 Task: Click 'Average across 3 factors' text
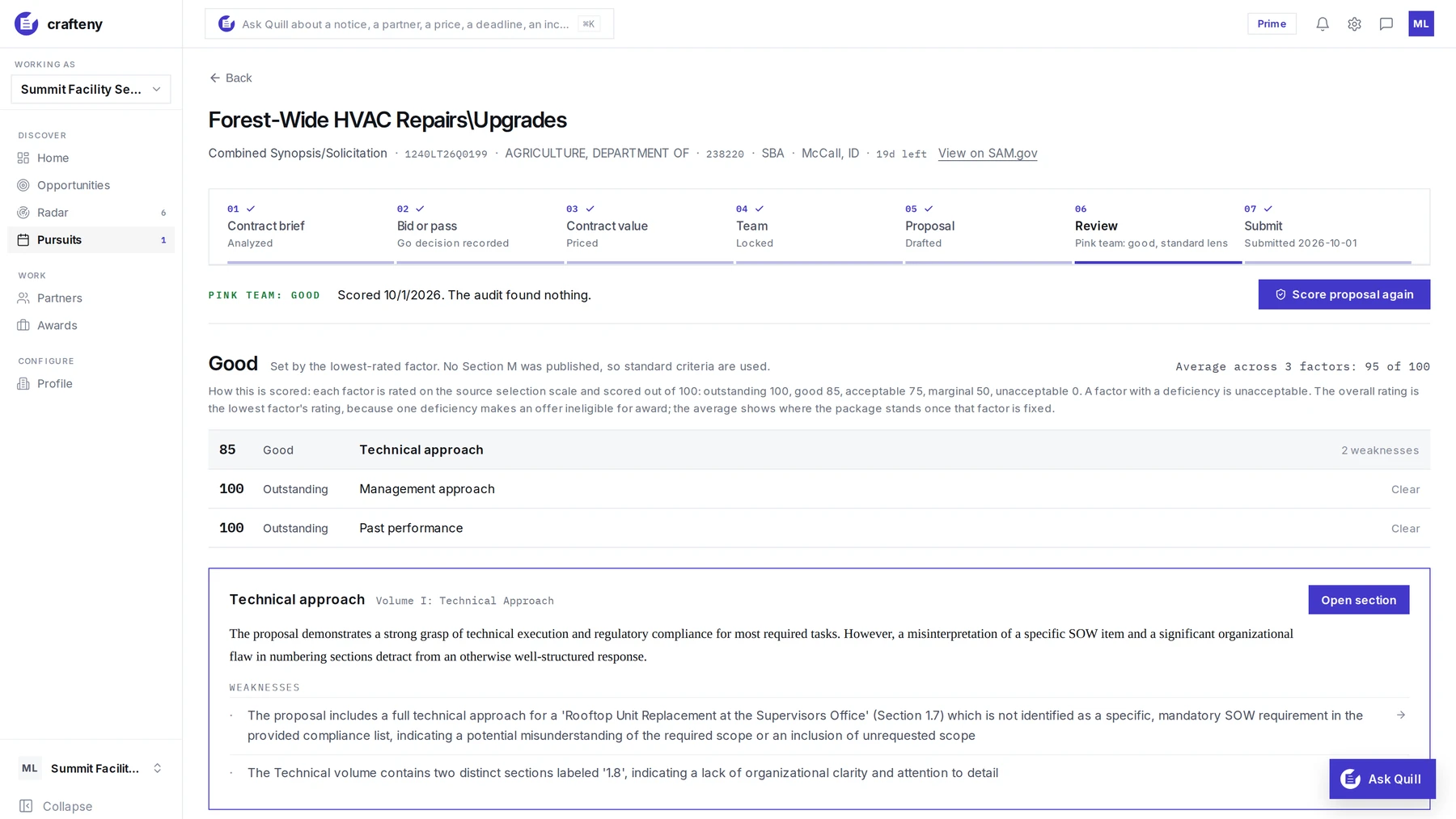click(x=1302, y=366)
